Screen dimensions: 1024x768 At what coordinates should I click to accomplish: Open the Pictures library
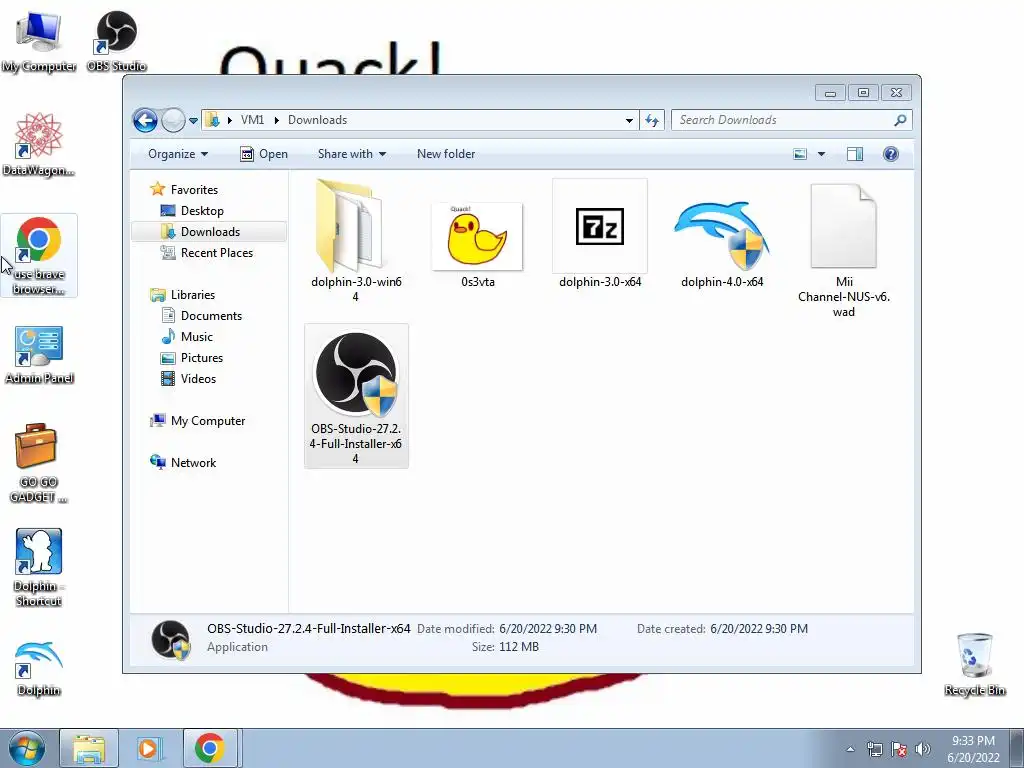click(x=202, y=358)
